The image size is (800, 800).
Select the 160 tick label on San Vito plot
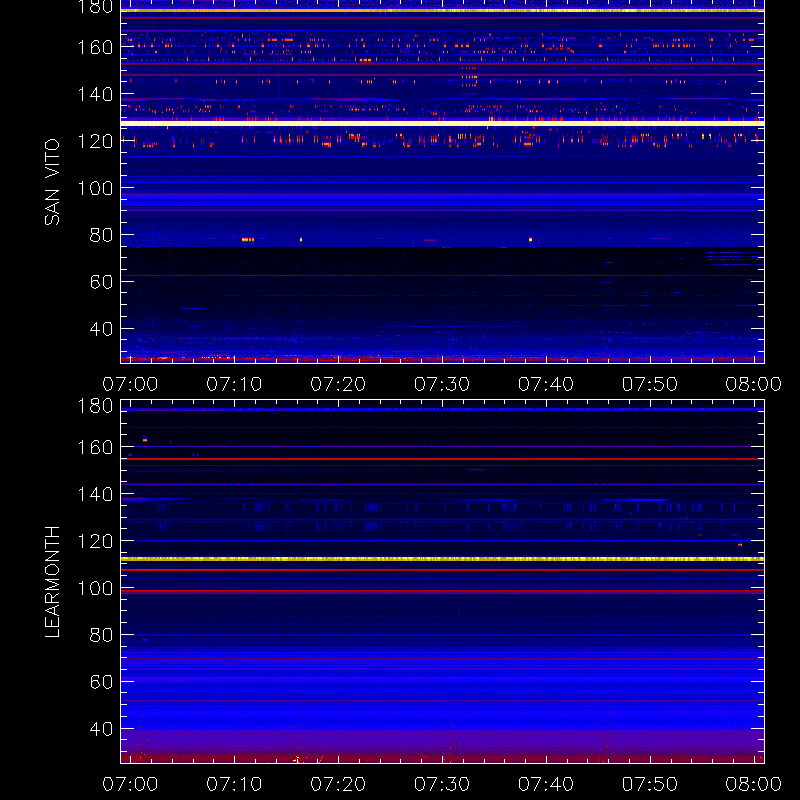pos(95,47)
